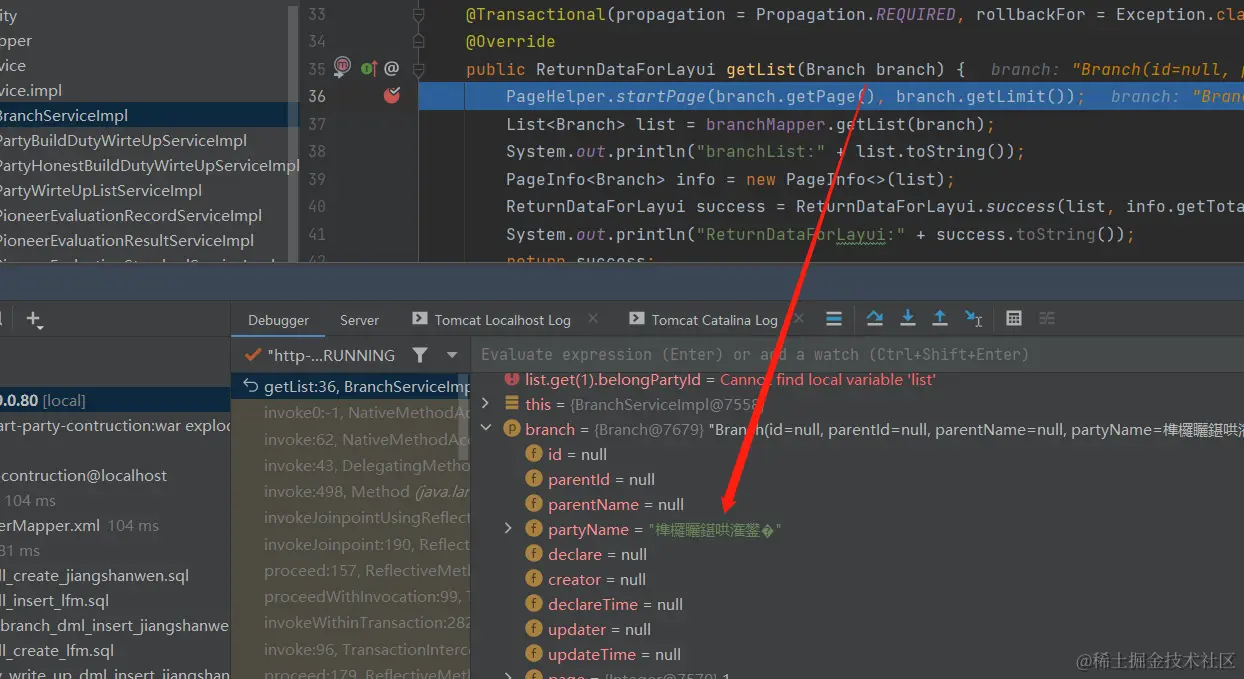The image size is (1244, 679).
Task: Click the Step Over debugger icon
Action: point(875,319)
